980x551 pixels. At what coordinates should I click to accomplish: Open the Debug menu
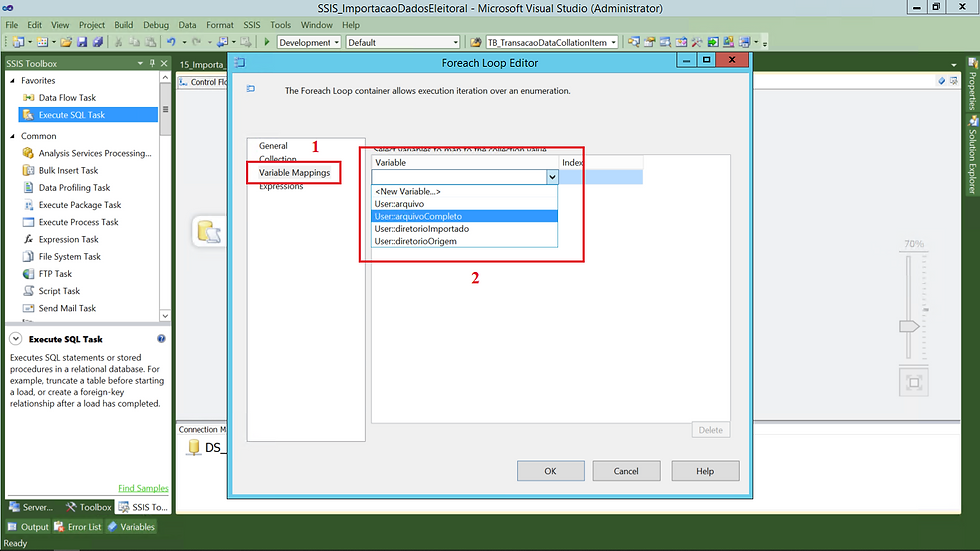[156, 25]
